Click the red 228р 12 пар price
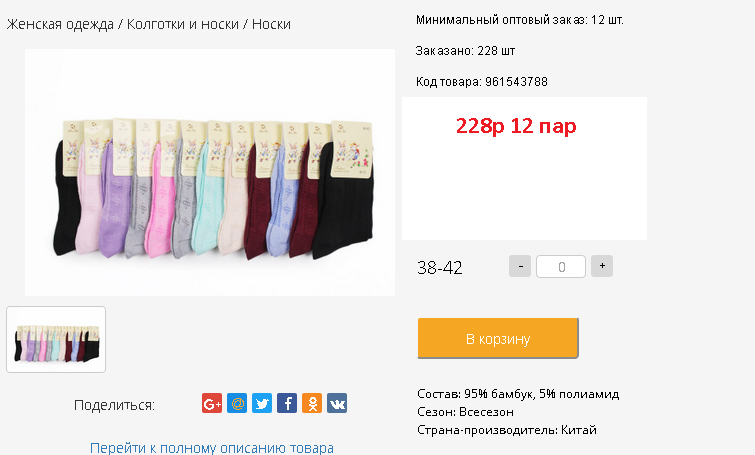Image resolution: width=755 pixels, height=455 pixels. point(516,126)
